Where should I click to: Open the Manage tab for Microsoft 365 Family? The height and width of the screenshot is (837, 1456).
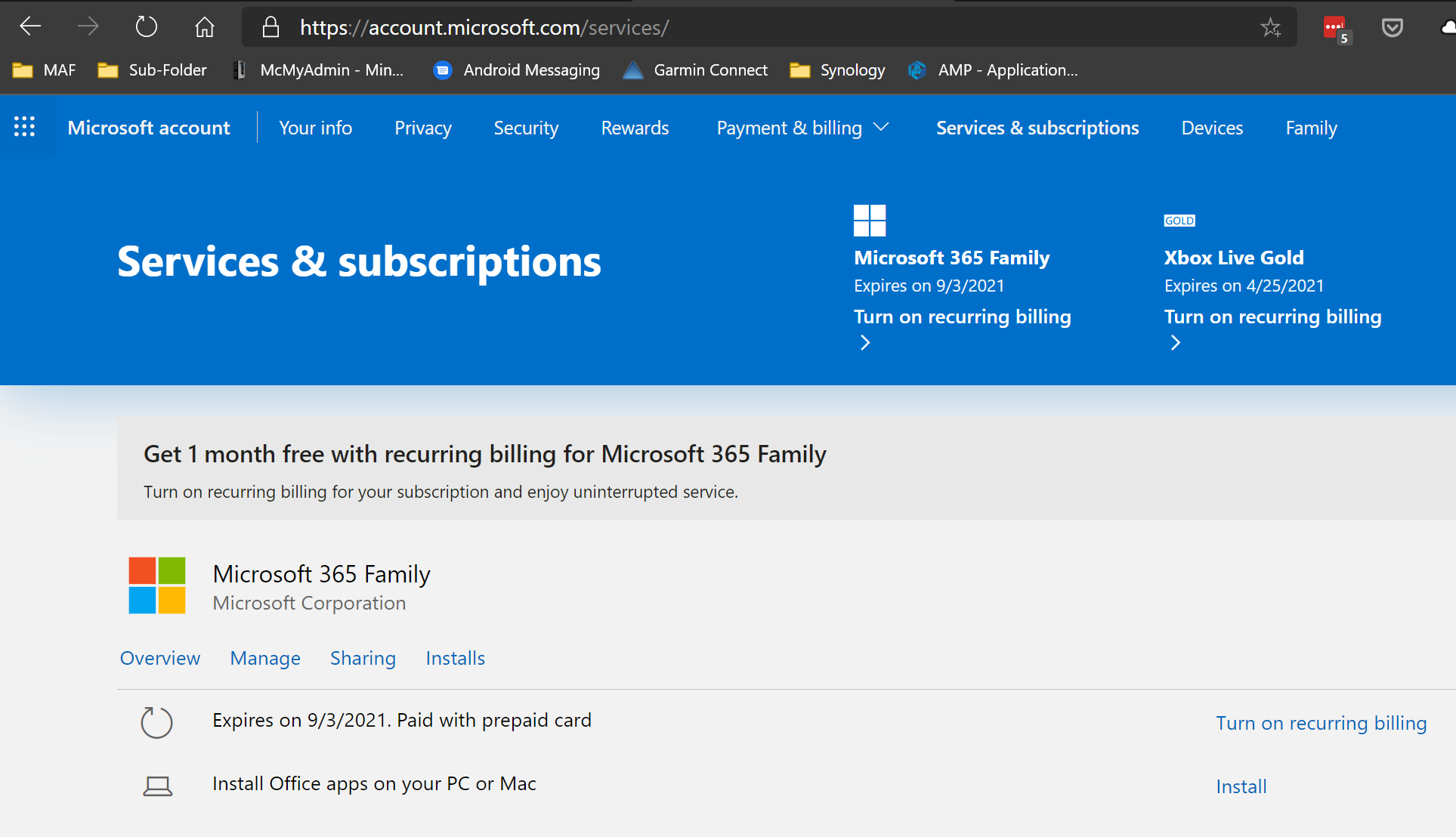(x=265, y=657)
